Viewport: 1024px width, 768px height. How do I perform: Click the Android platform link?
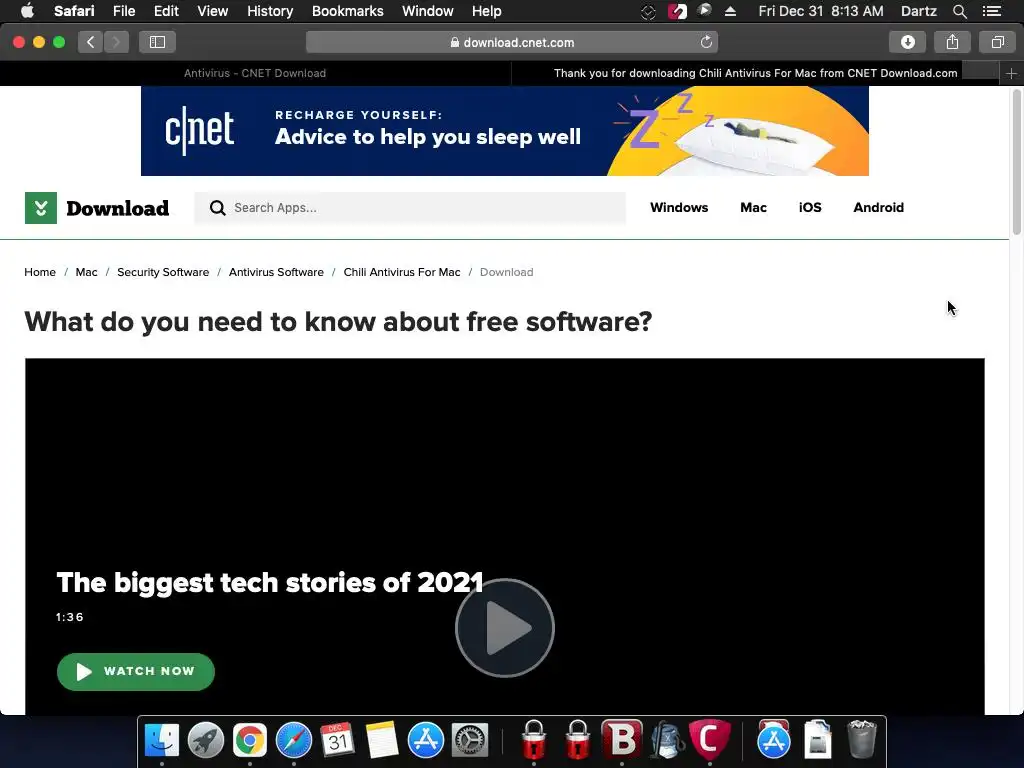tap(878, 208)
